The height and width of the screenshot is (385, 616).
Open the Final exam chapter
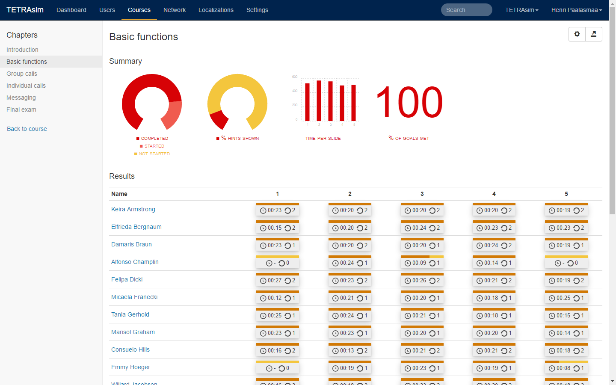tap(21, 110)
